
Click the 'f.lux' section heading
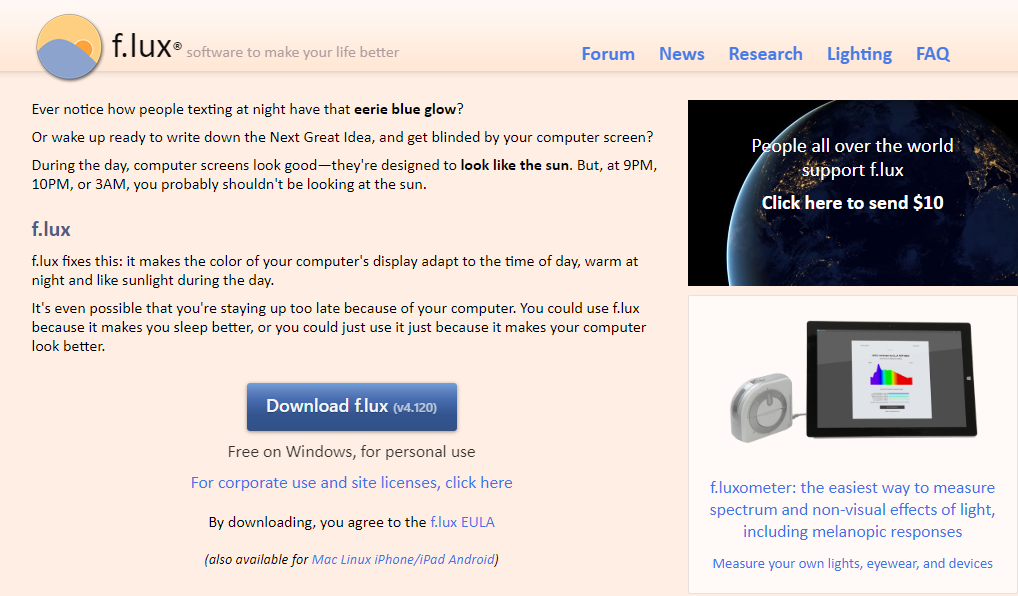[51, 229]
